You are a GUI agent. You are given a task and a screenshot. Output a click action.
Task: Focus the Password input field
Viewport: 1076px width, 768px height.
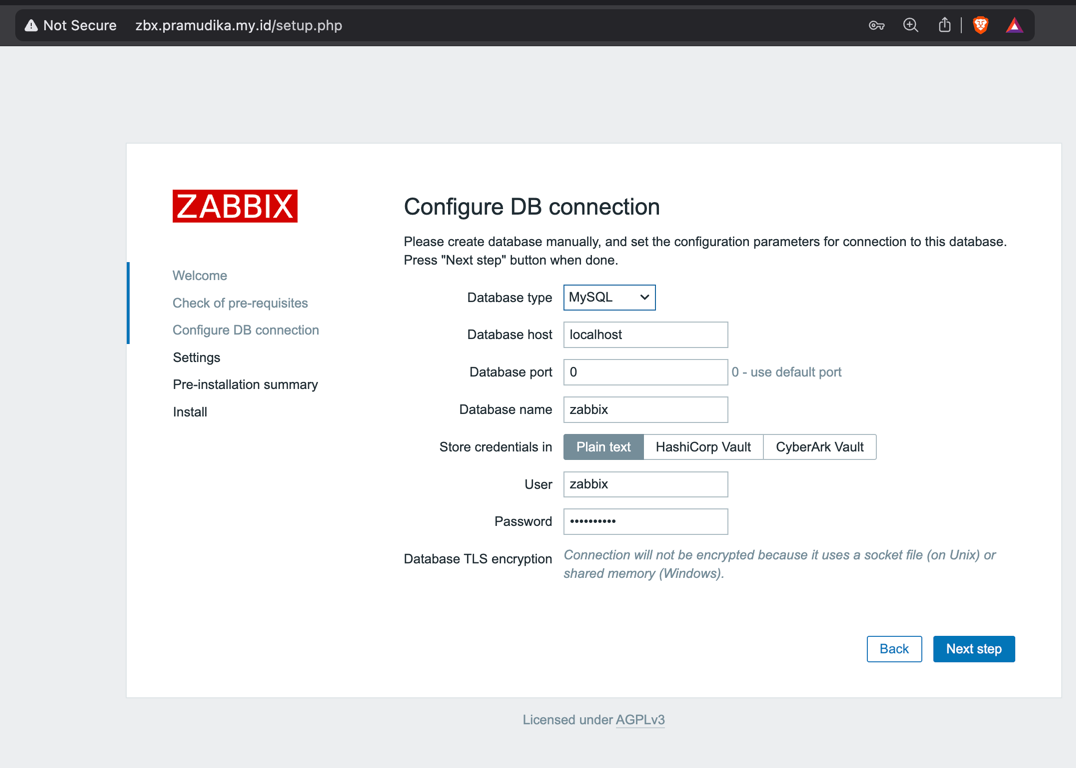[x=645, y=522]
